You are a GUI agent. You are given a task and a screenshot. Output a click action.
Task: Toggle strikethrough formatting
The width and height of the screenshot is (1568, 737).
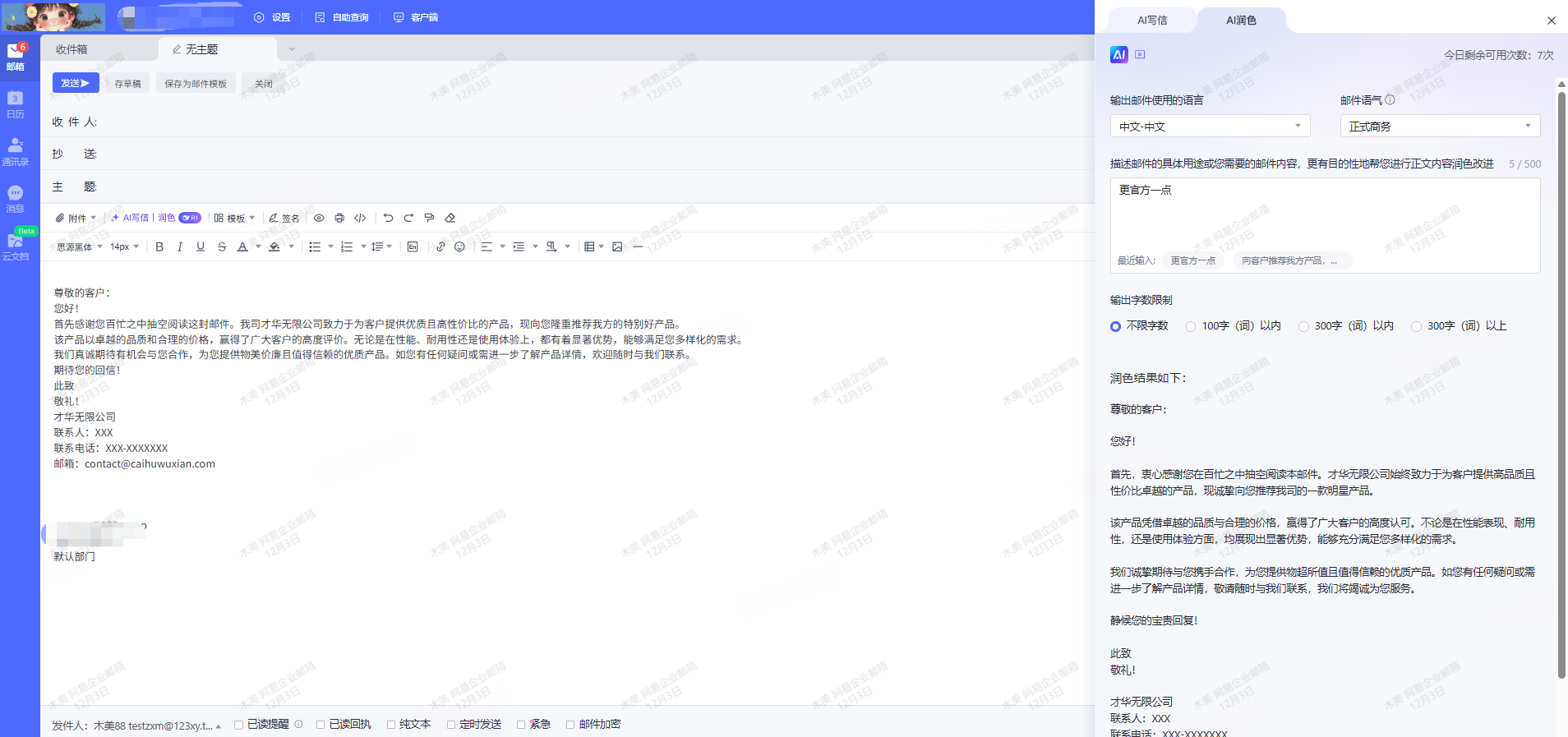[x=222, y=246]
